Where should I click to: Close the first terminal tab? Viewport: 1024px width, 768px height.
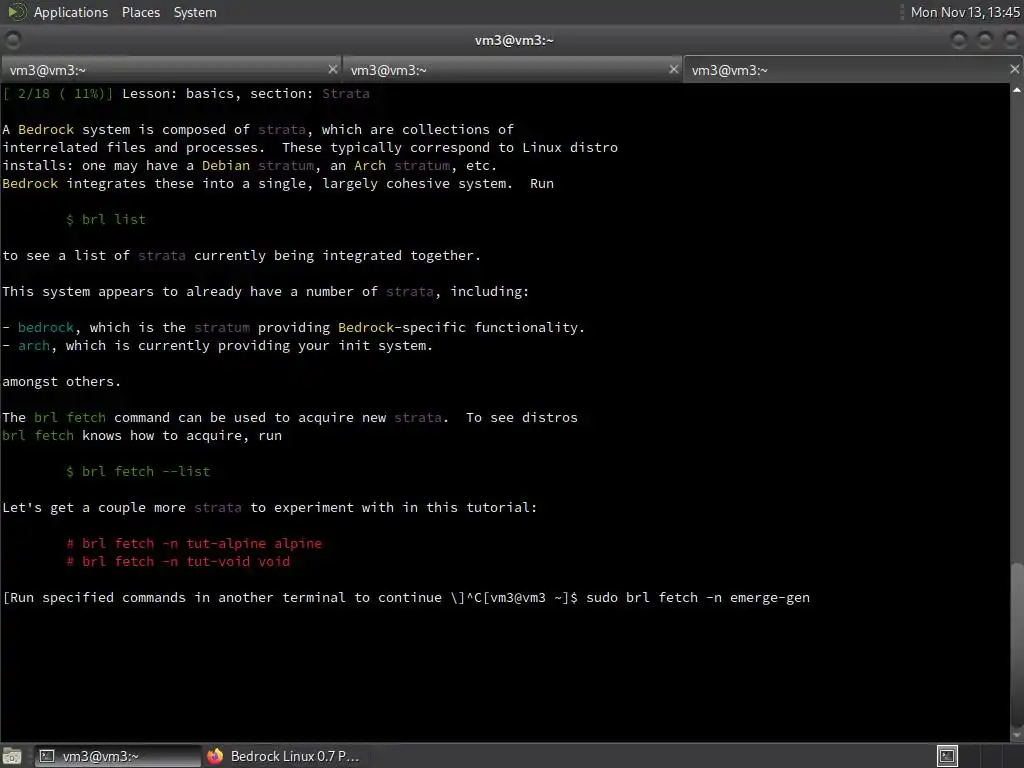pyautogui.click(x=332, y=69)
